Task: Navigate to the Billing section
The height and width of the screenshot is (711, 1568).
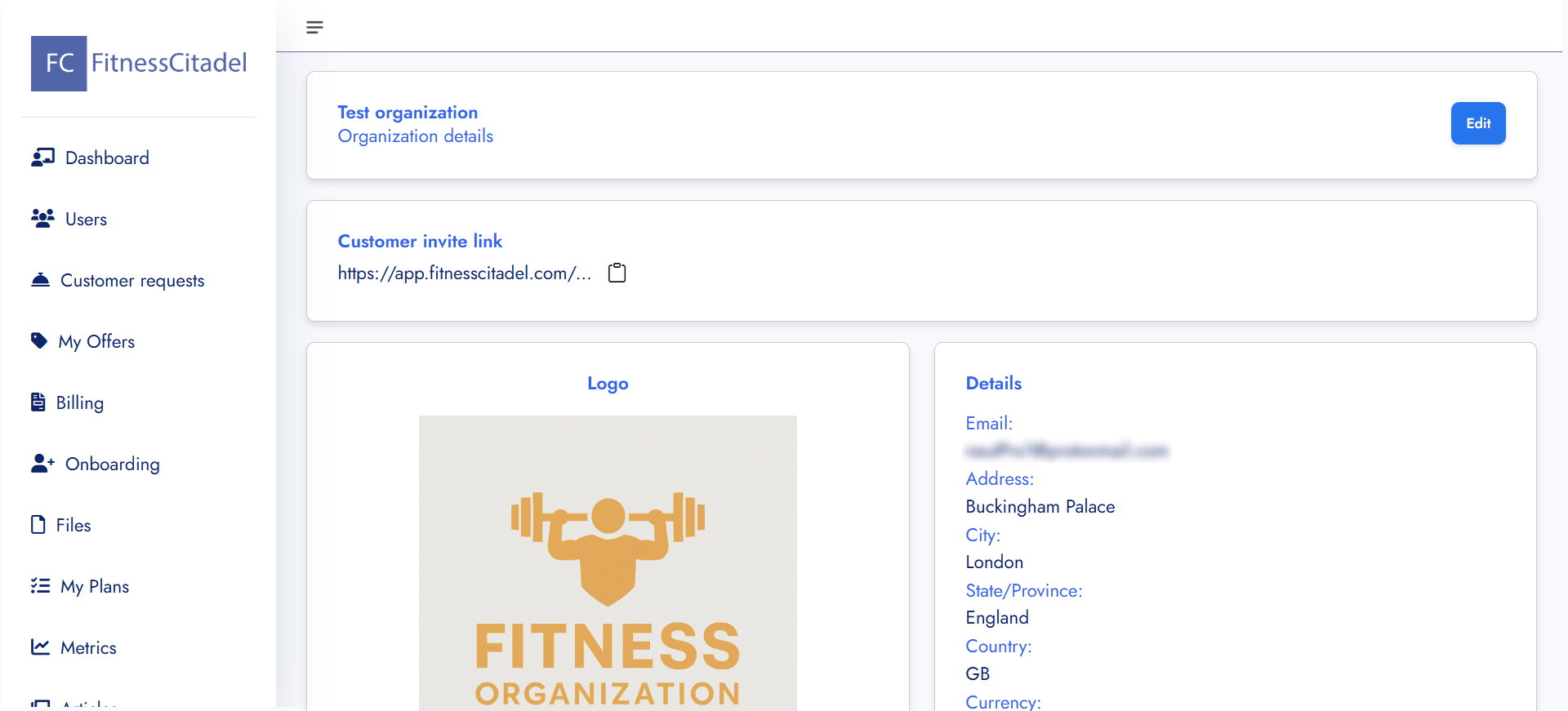Action: point(80,403)
